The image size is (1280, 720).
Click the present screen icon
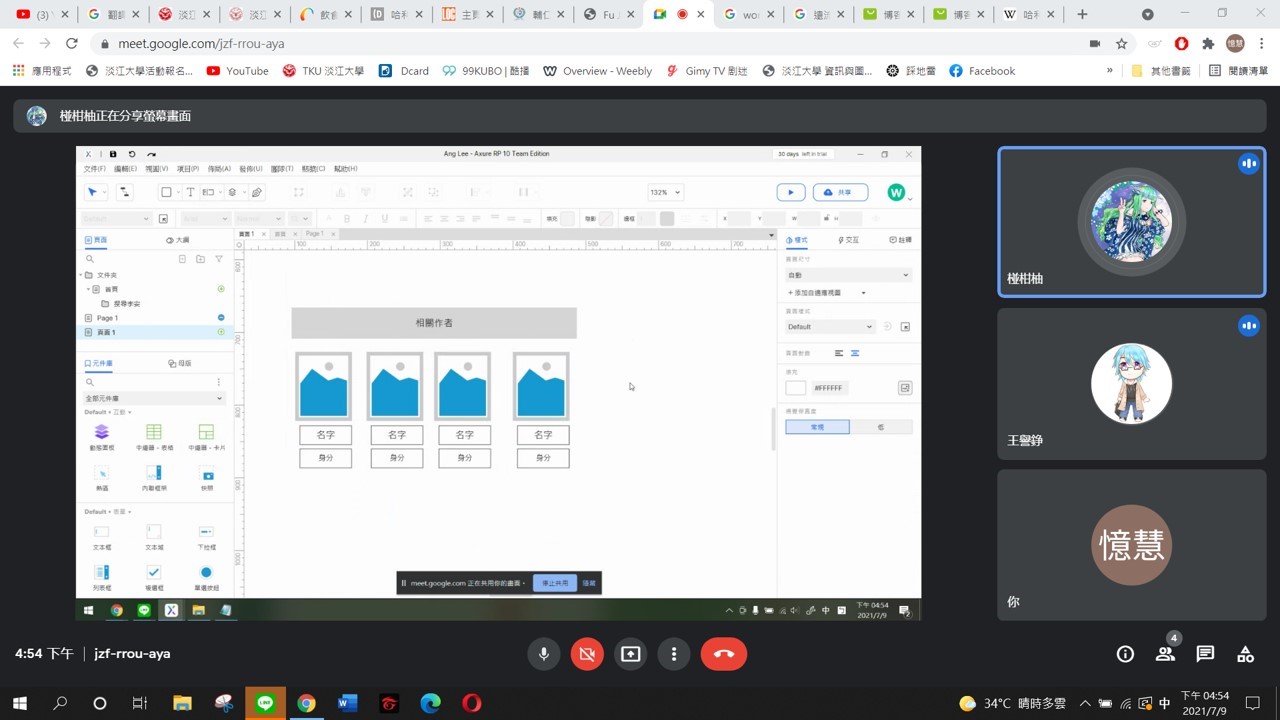point(630,654)
